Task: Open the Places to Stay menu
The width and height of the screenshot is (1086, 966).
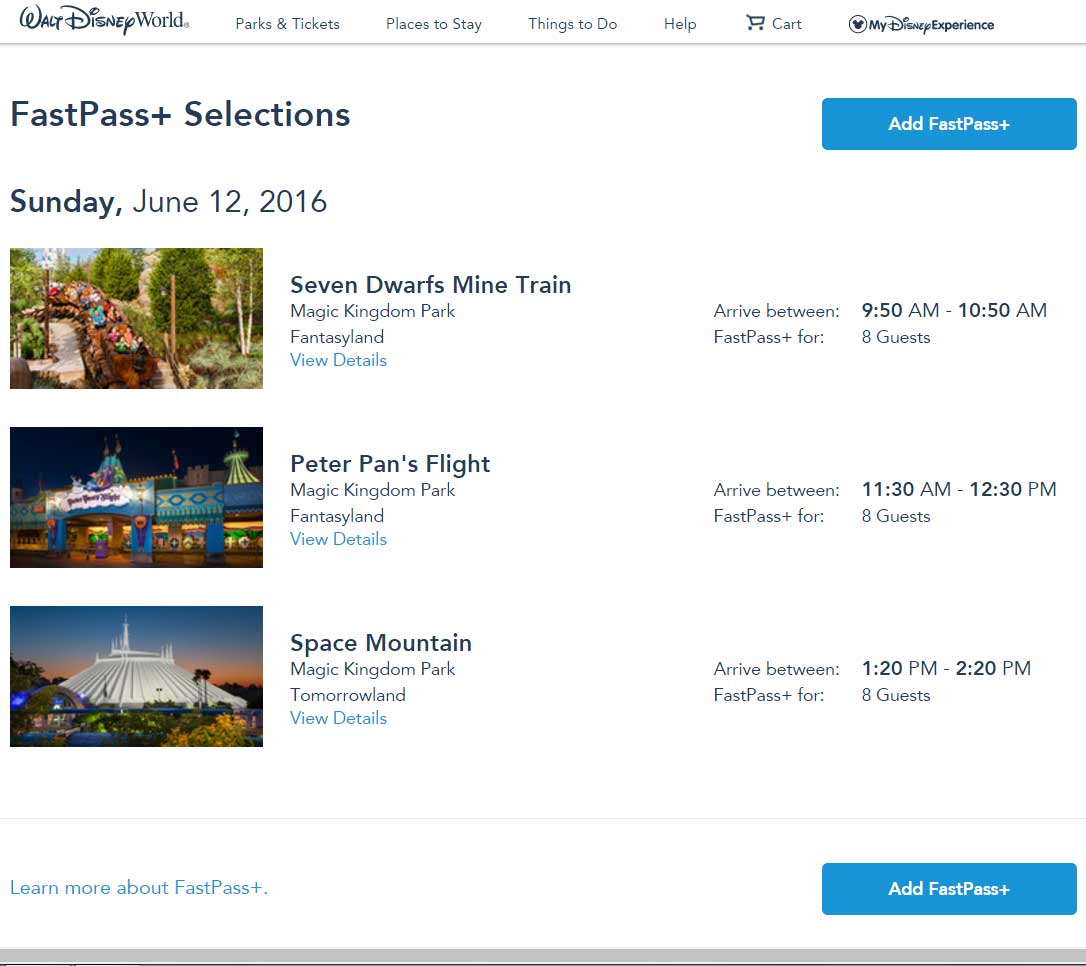Action: coord(434,24)
